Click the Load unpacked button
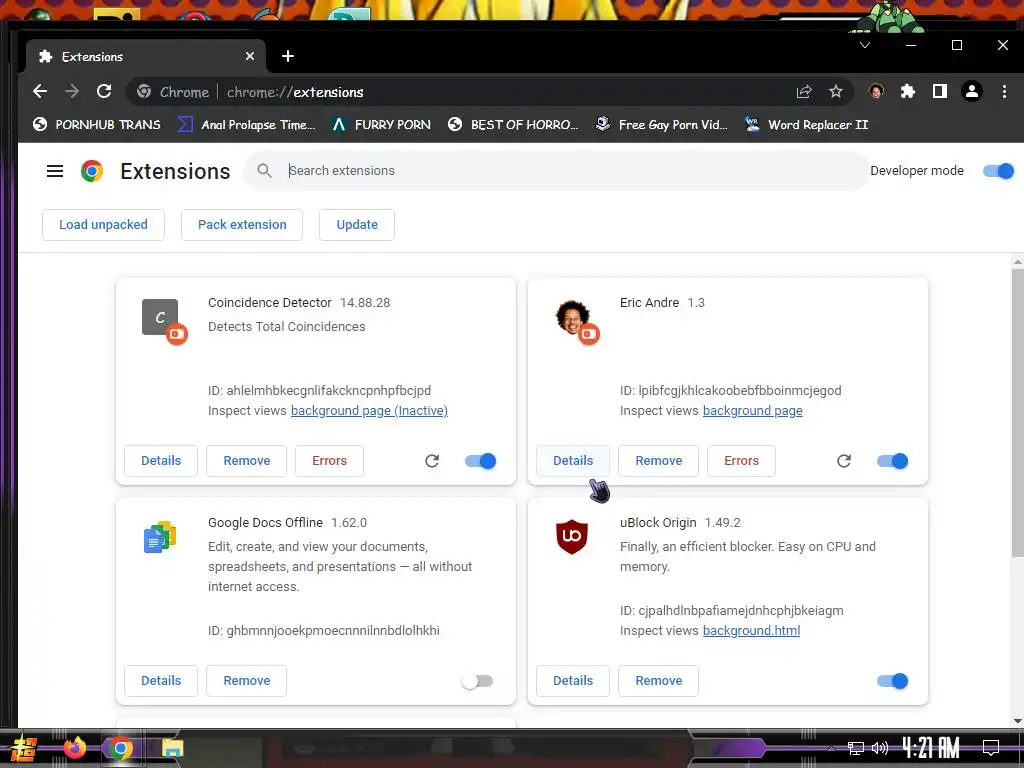 (103, 225)
